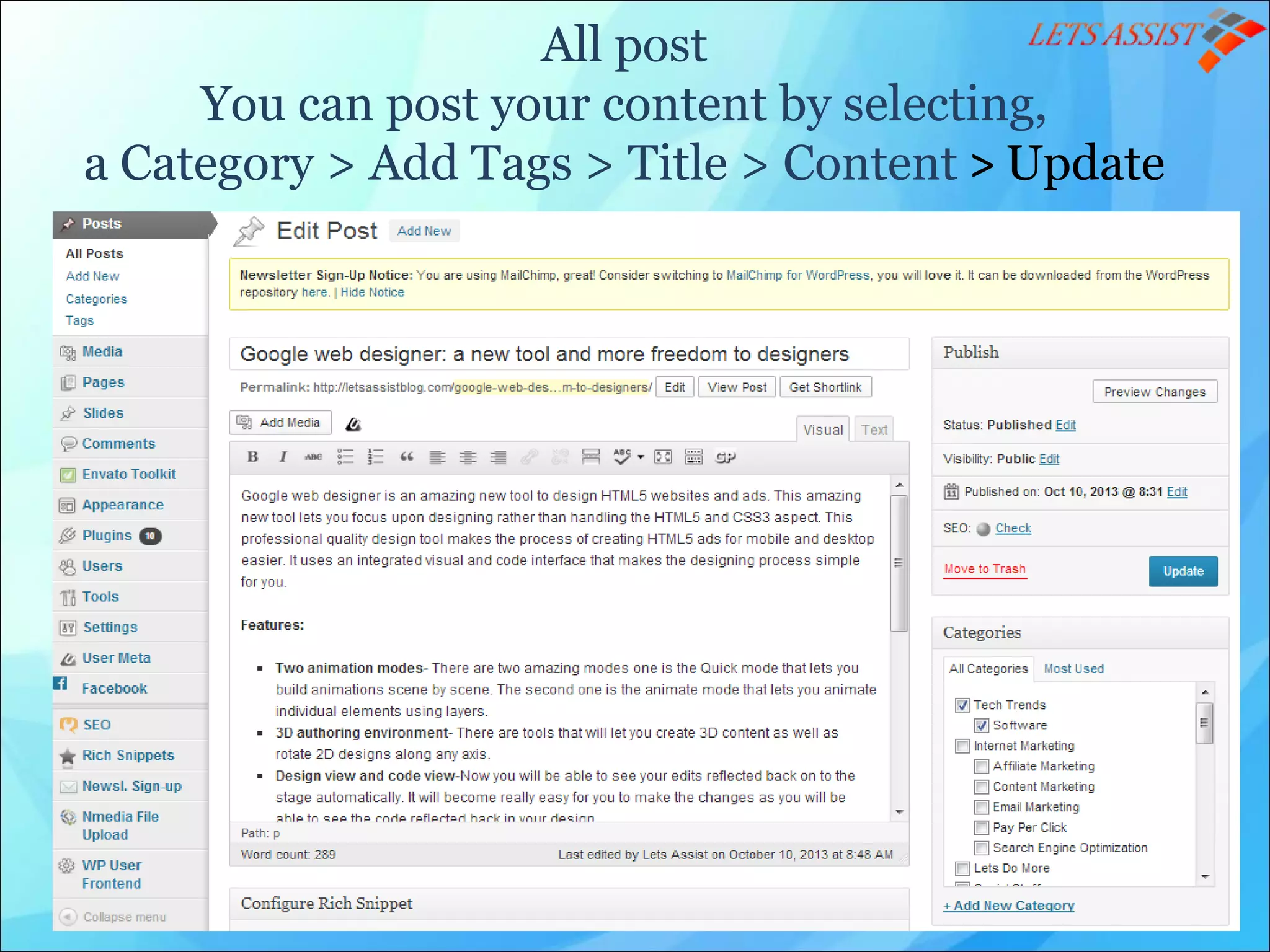Open the Facebook sidebar menu
Screen dimensions: 1270x952
coord(131,689)
